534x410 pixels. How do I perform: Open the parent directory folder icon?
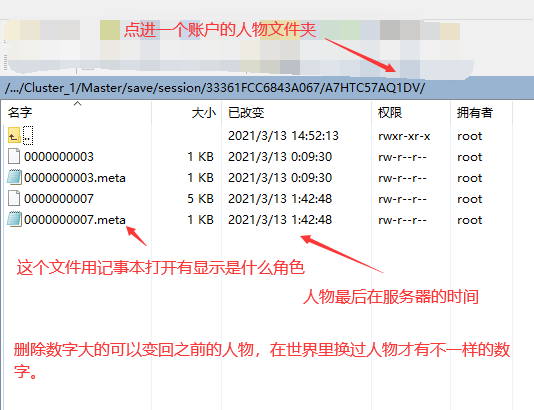tap(14, 136)
